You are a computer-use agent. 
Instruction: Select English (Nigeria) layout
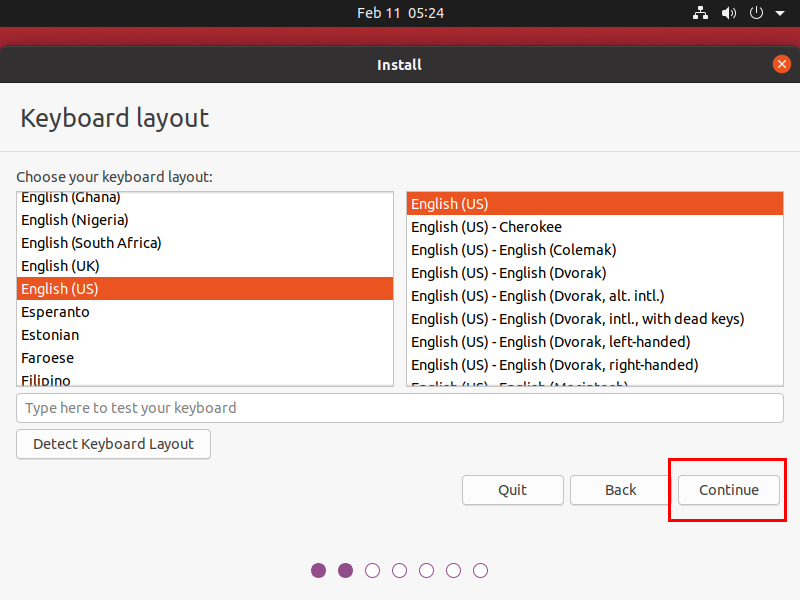pyautogui.click(x=205, y=220)
